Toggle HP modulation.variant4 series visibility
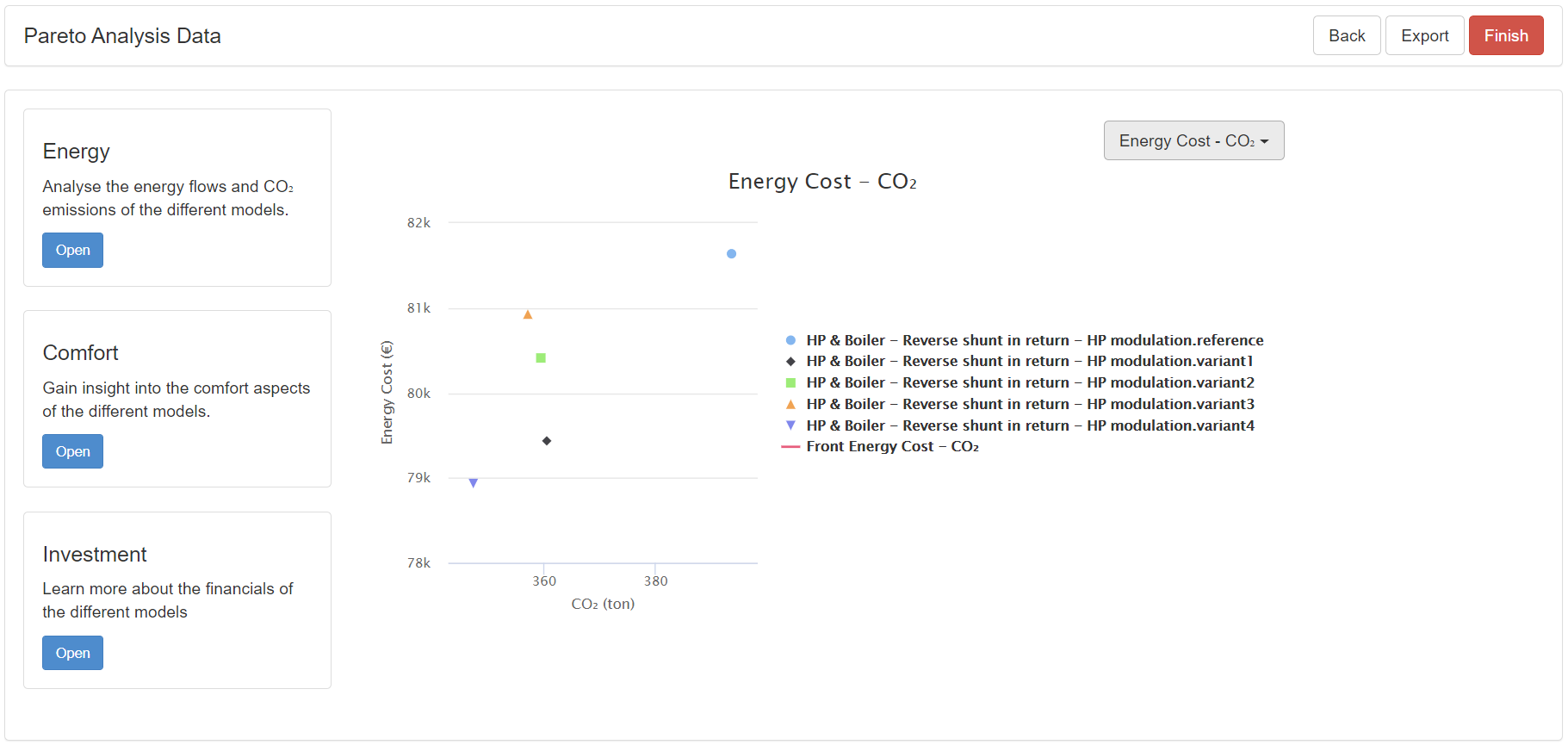The image size is (1568, 745). point(1030,425)
